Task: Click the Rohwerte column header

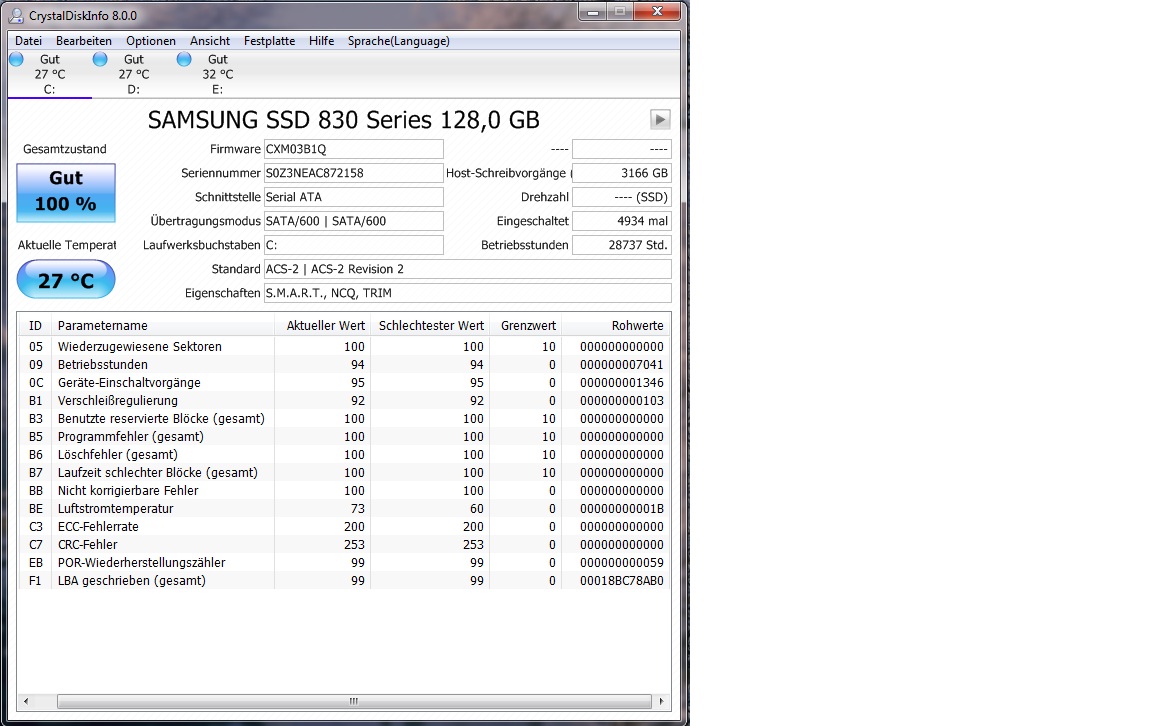Action: point(616,326)
